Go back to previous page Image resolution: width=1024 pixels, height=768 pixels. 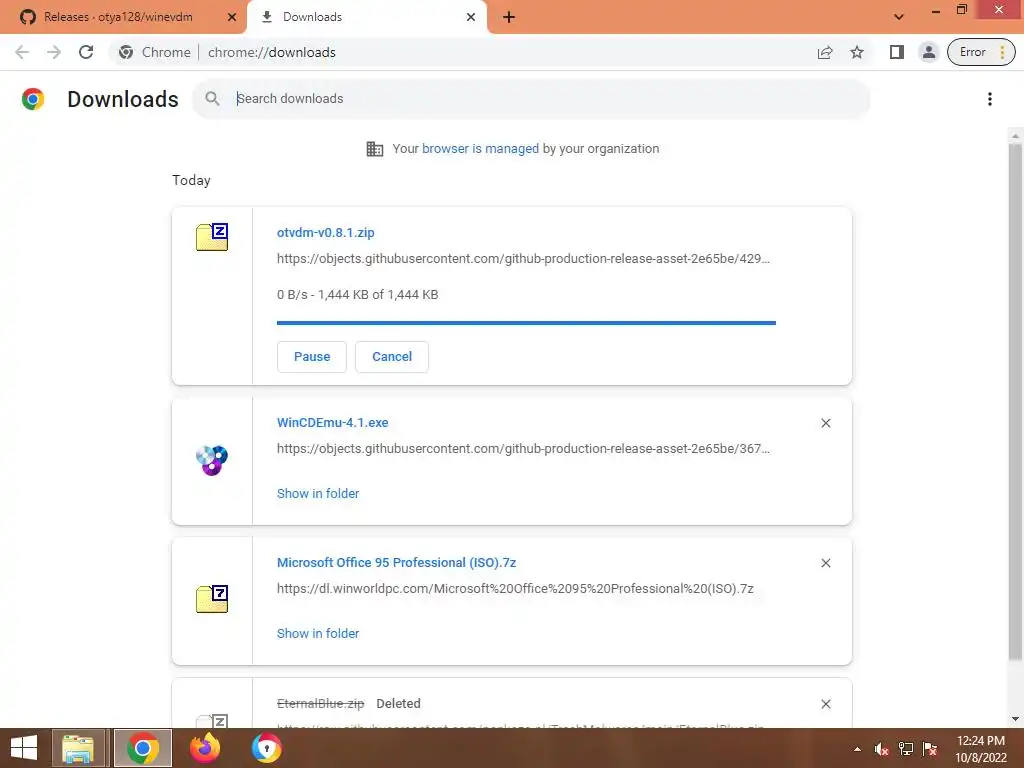pyautogui.click(x=22, y=52)
